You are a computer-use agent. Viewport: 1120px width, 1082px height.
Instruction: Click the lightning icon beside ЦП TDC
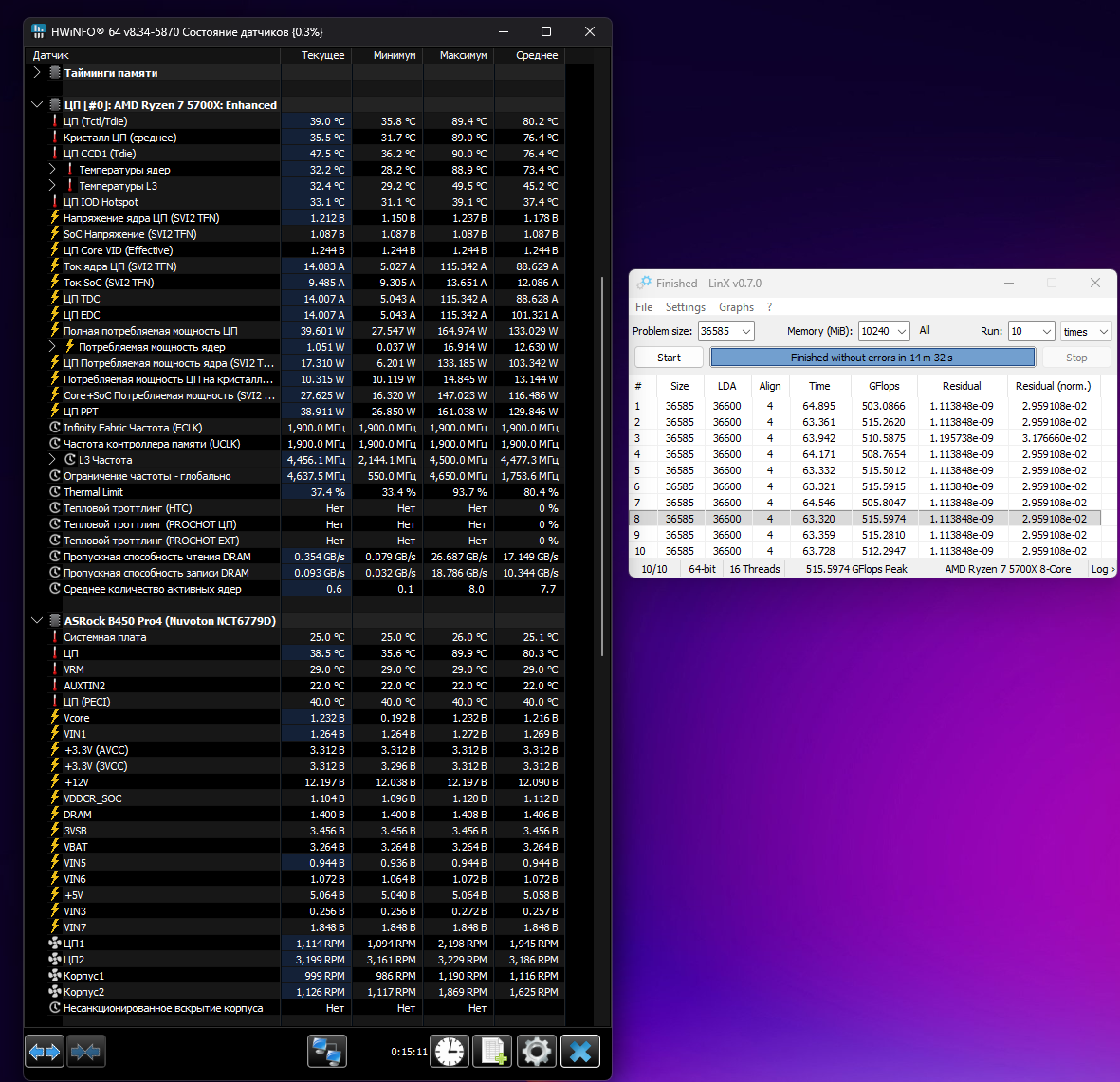(55, 298)
